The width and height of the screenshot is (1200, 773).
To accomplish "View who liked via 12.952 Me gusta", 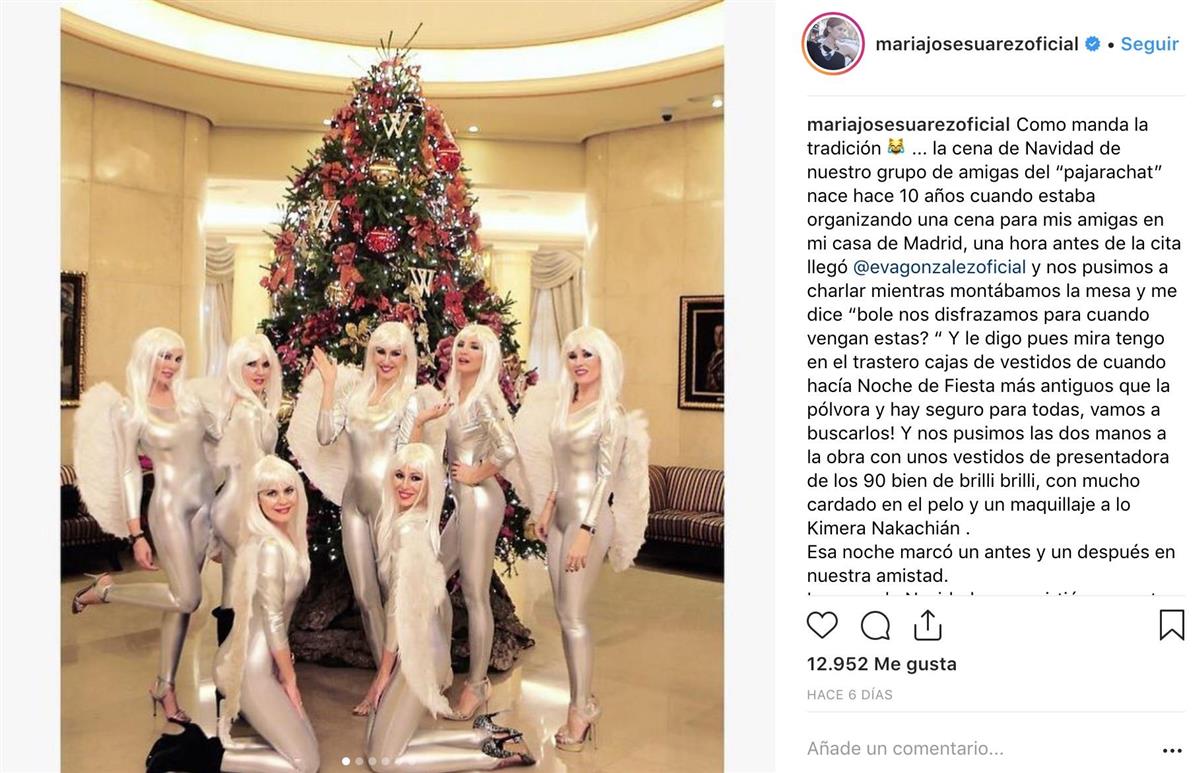I will 881,664.
